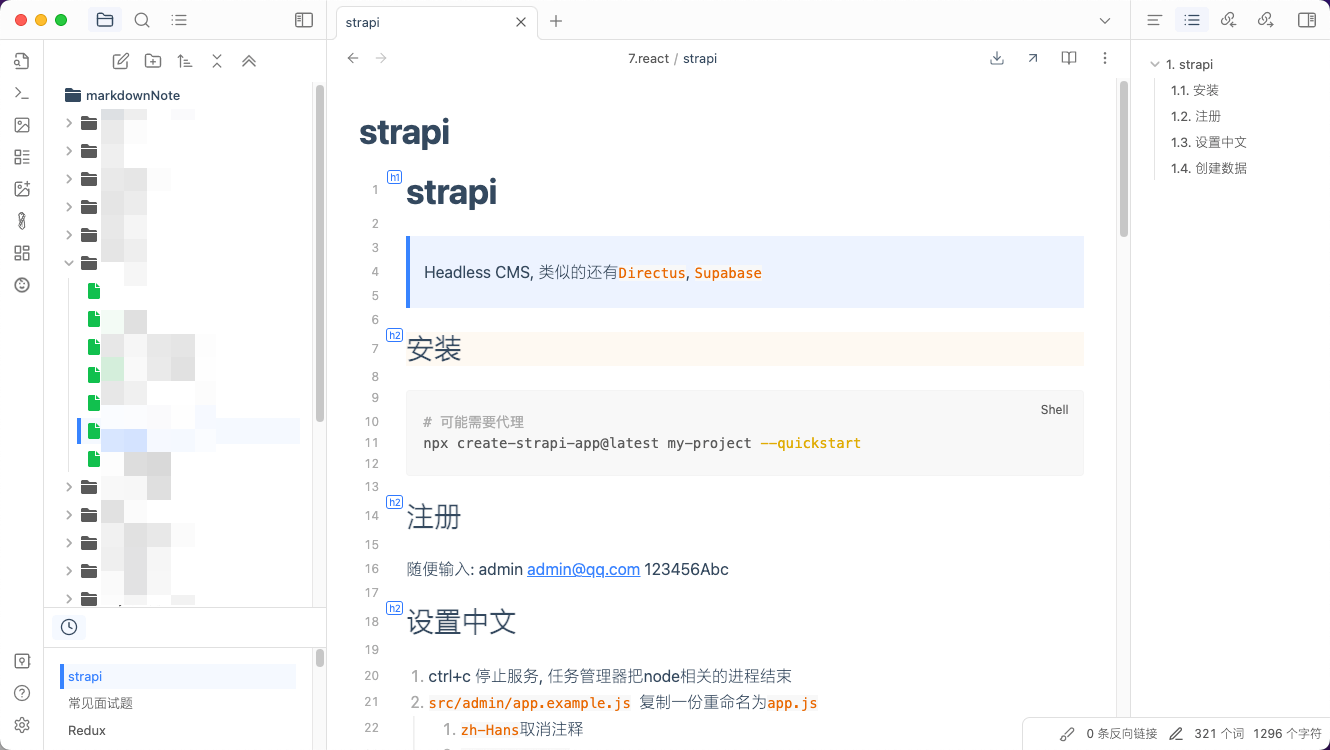Open the tab list dropdown chevron
Screen dimensions: 1330x750
(1105, 20)
